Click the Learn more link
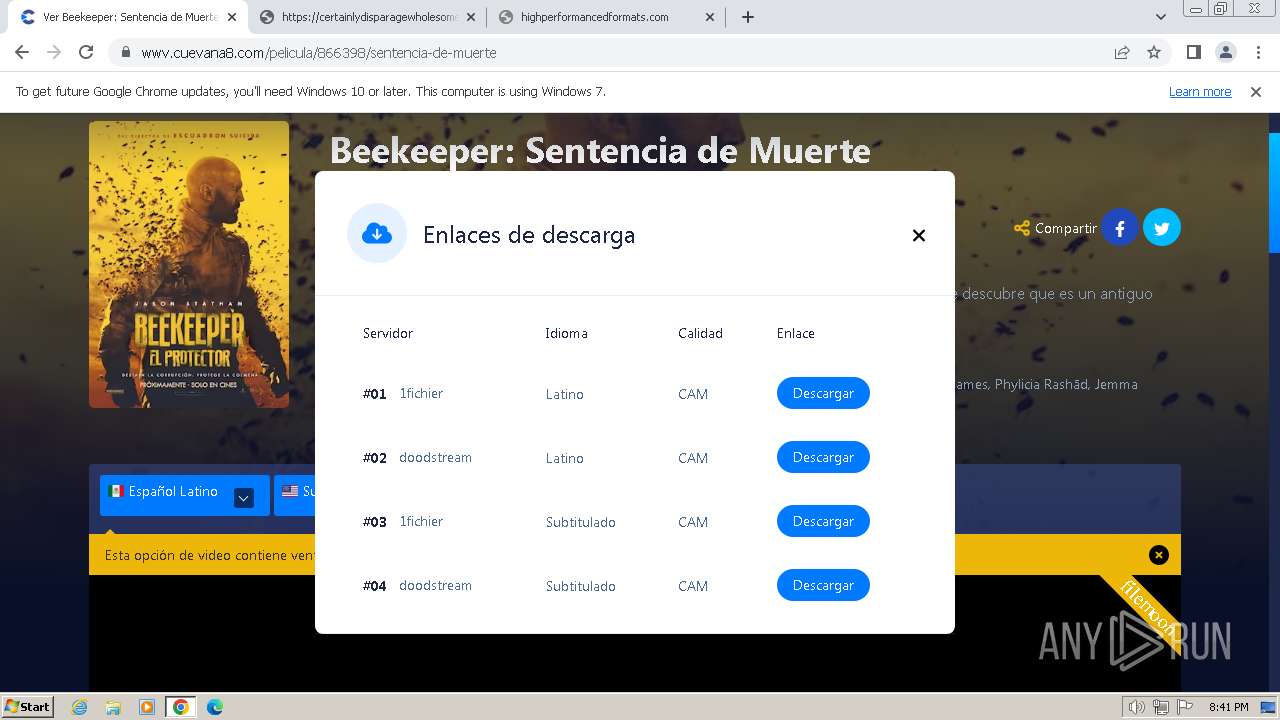The width and height of the screenshot is (1280, 720). pos(1200,91)
